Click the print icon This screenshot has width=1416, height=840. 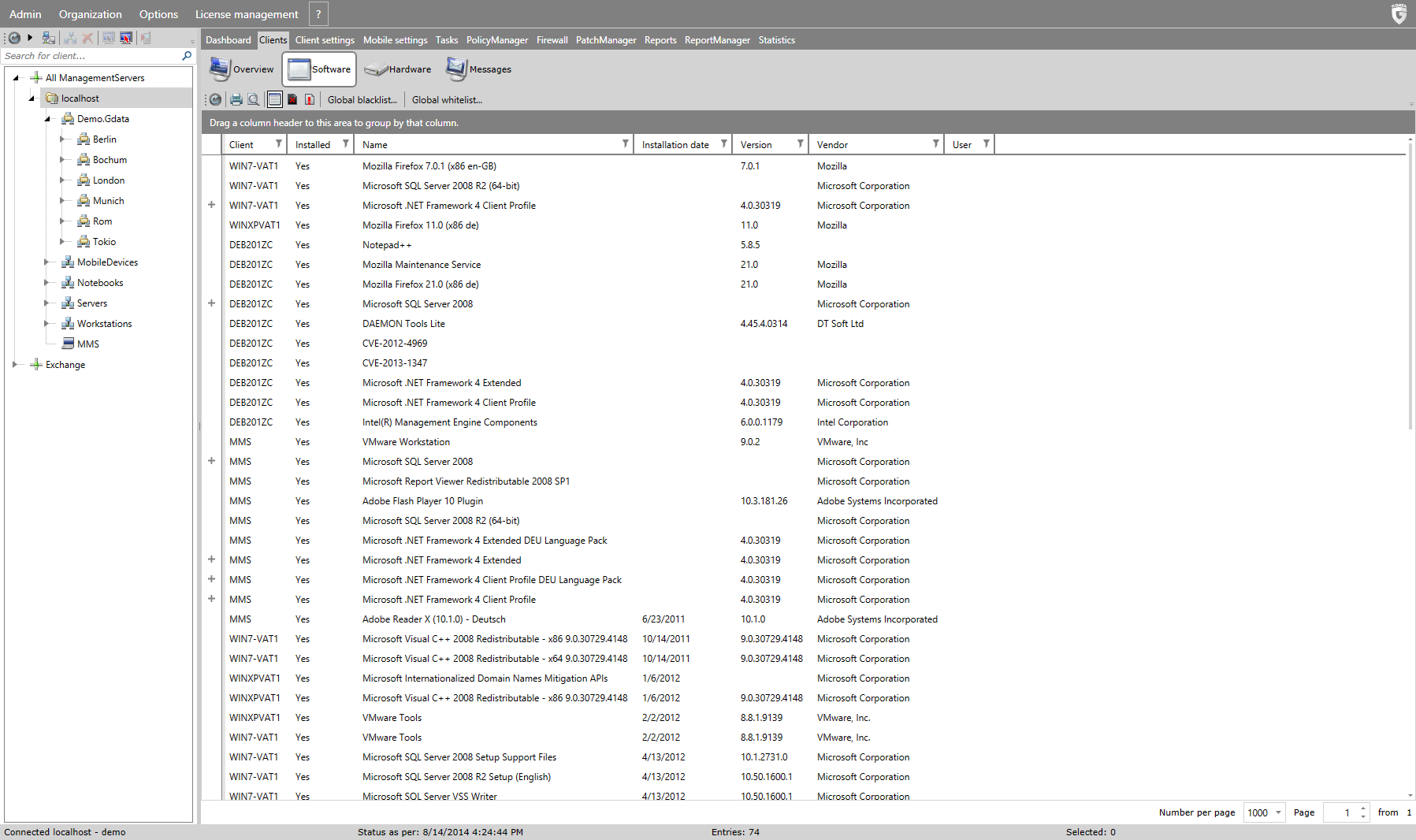pyautogui.click(x=236, y=99)
